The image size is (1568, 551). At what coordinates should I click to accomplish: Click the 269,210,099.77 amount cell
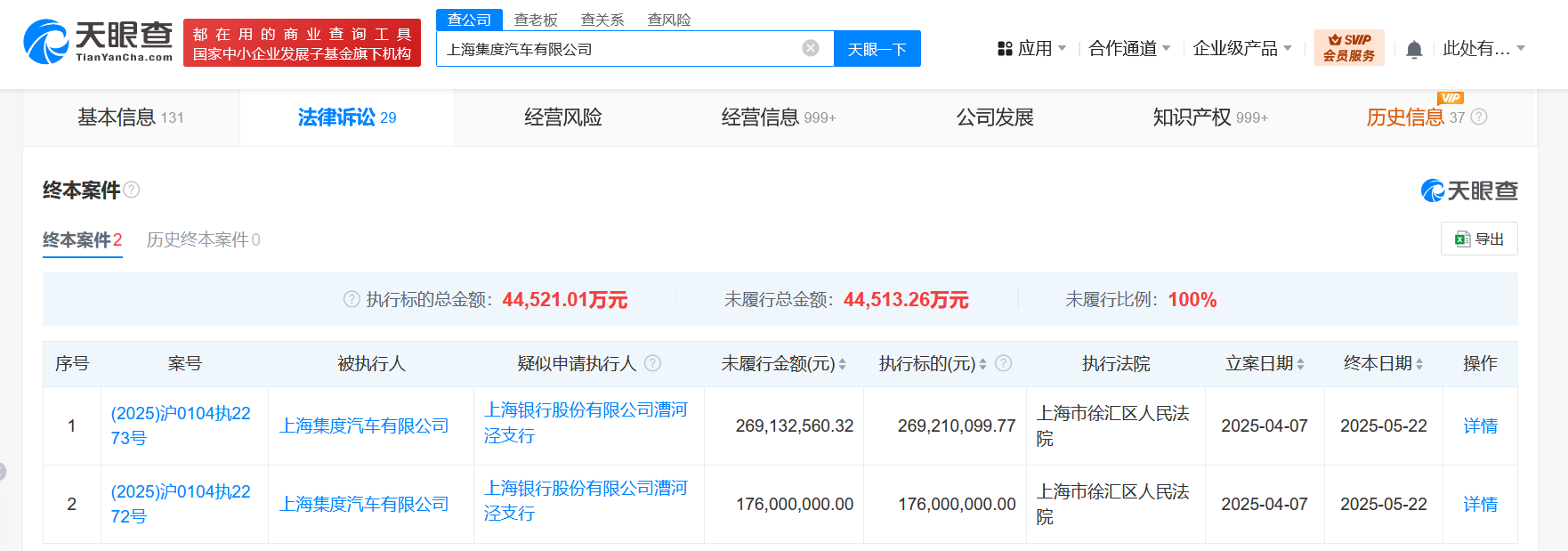coord(957,426)
